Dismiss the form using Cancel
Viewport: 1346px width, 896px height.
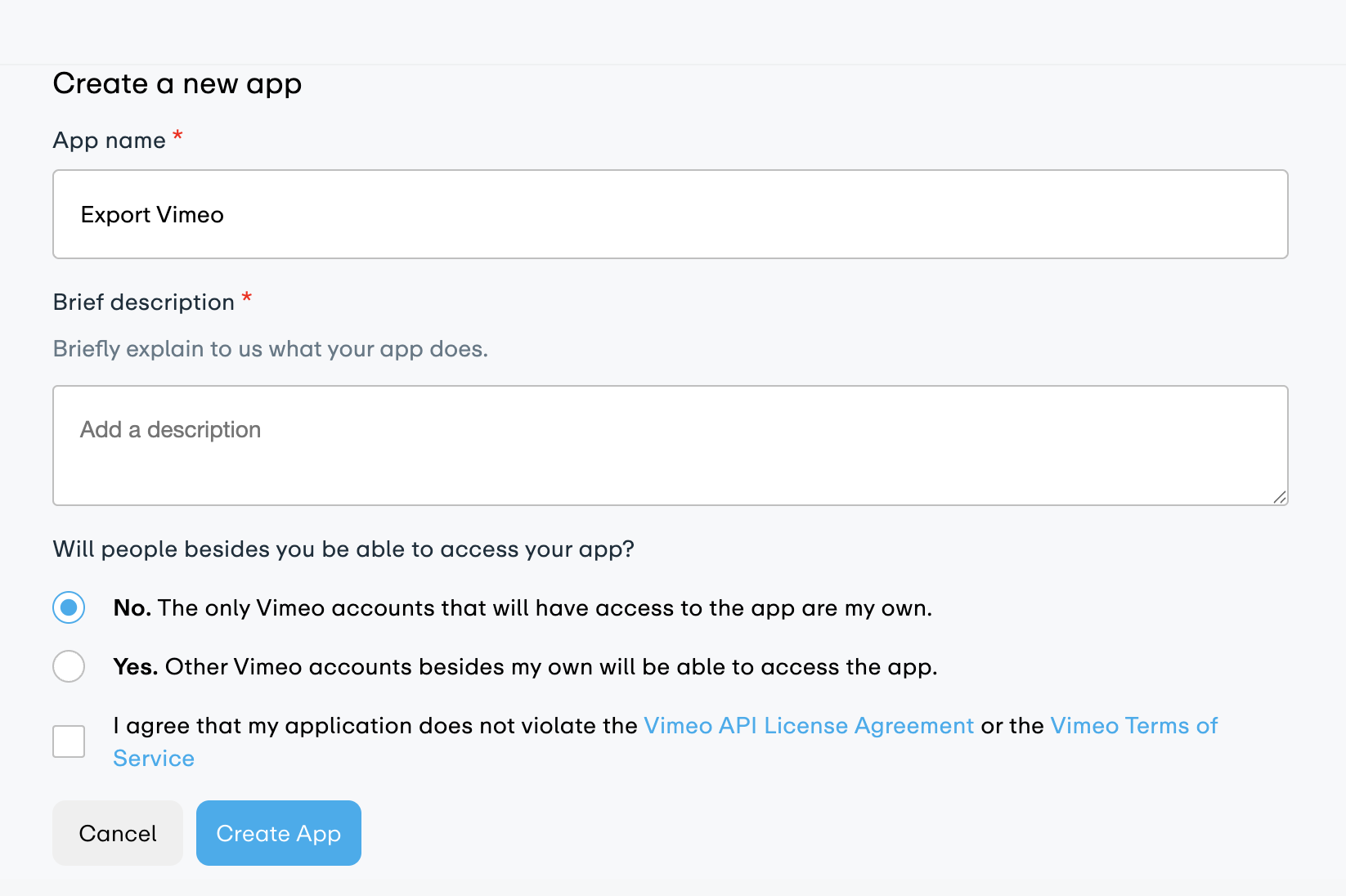click(117, 833)
